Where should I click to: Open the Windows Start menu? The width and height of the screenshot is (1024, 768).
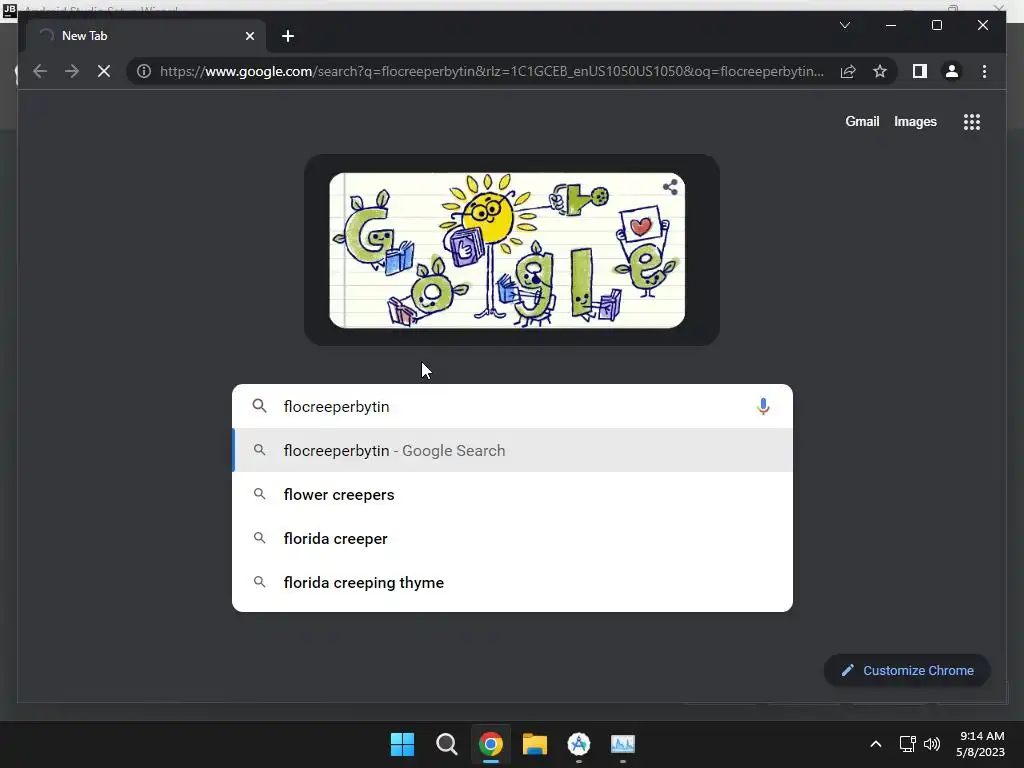[x=402, y=744]
